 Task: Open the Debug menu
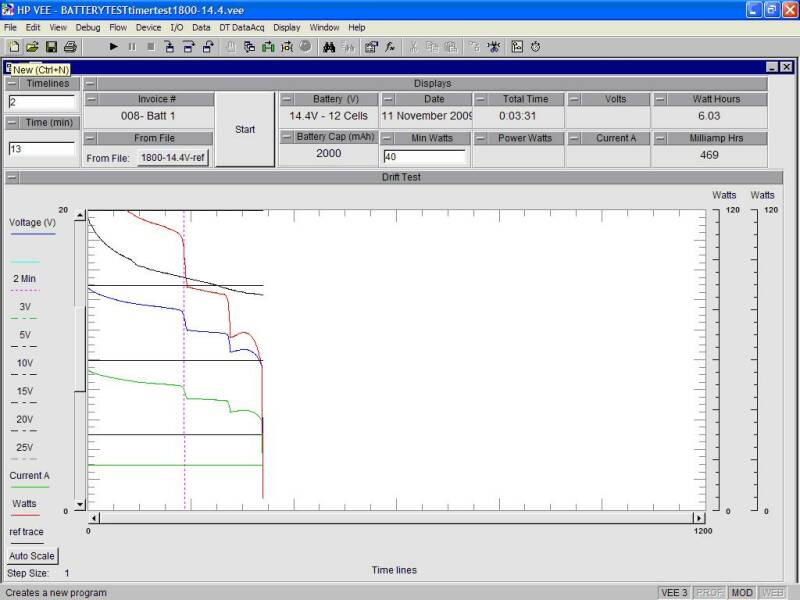[x=88, y=28]
